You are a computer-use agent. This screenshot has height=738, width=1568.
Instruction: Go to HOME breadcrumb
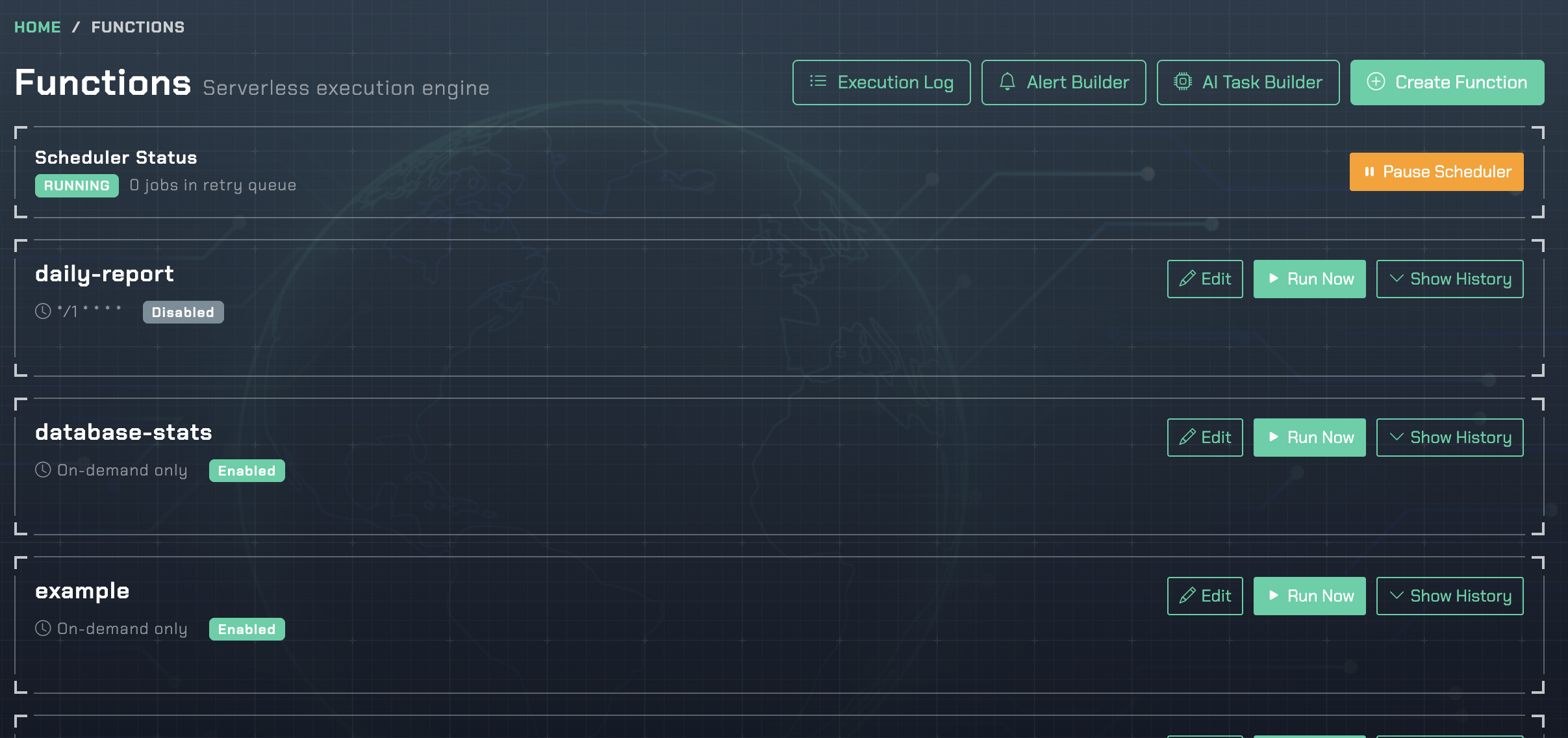click(x=38, y=27)
